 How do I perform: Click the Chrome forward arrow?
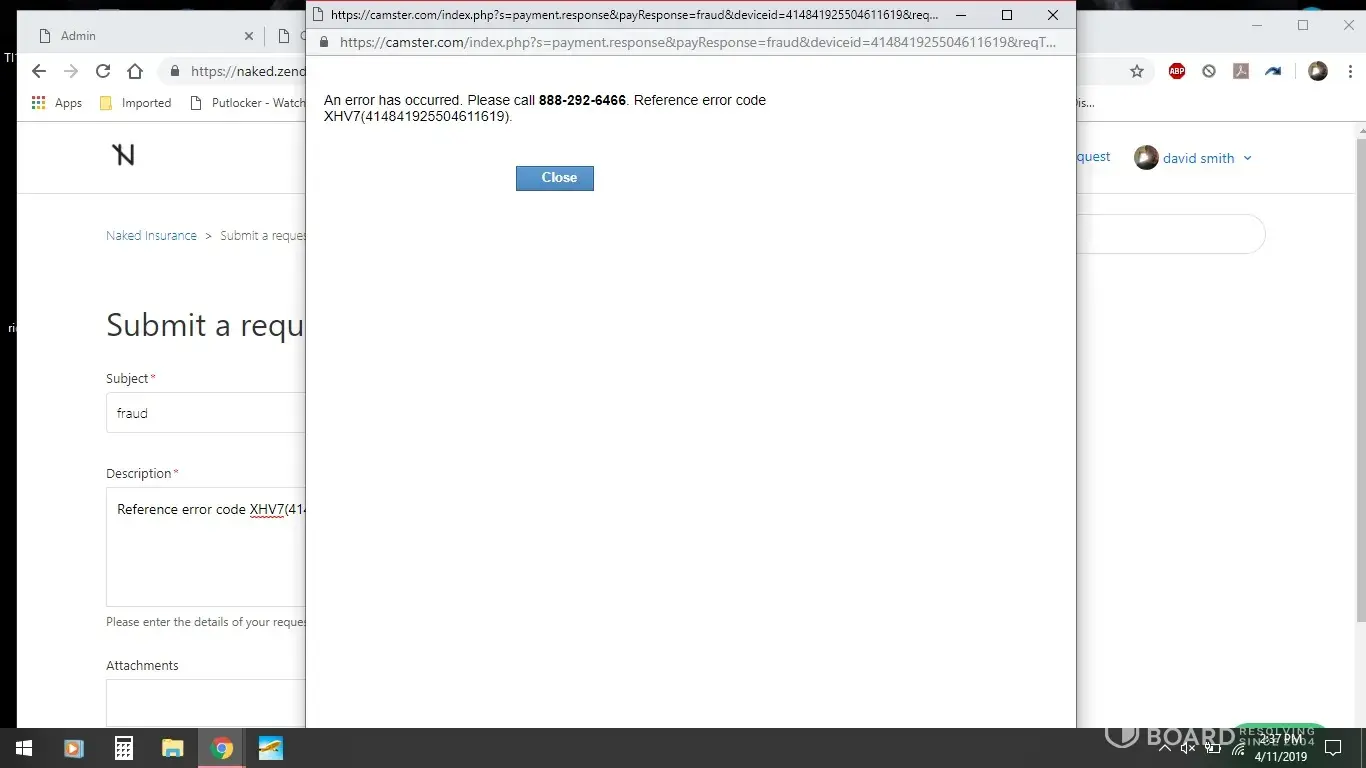71,71
